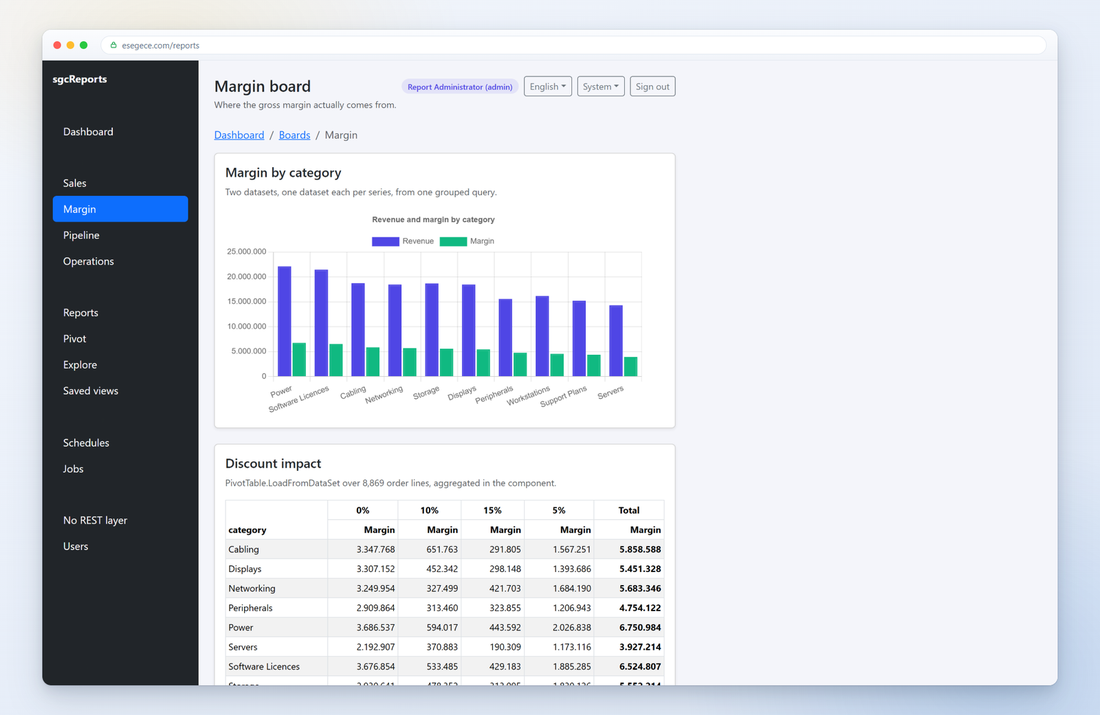Click the 5% pivot column header
The height and width of the screenshot is (715, 1100).
click(559, 510)
